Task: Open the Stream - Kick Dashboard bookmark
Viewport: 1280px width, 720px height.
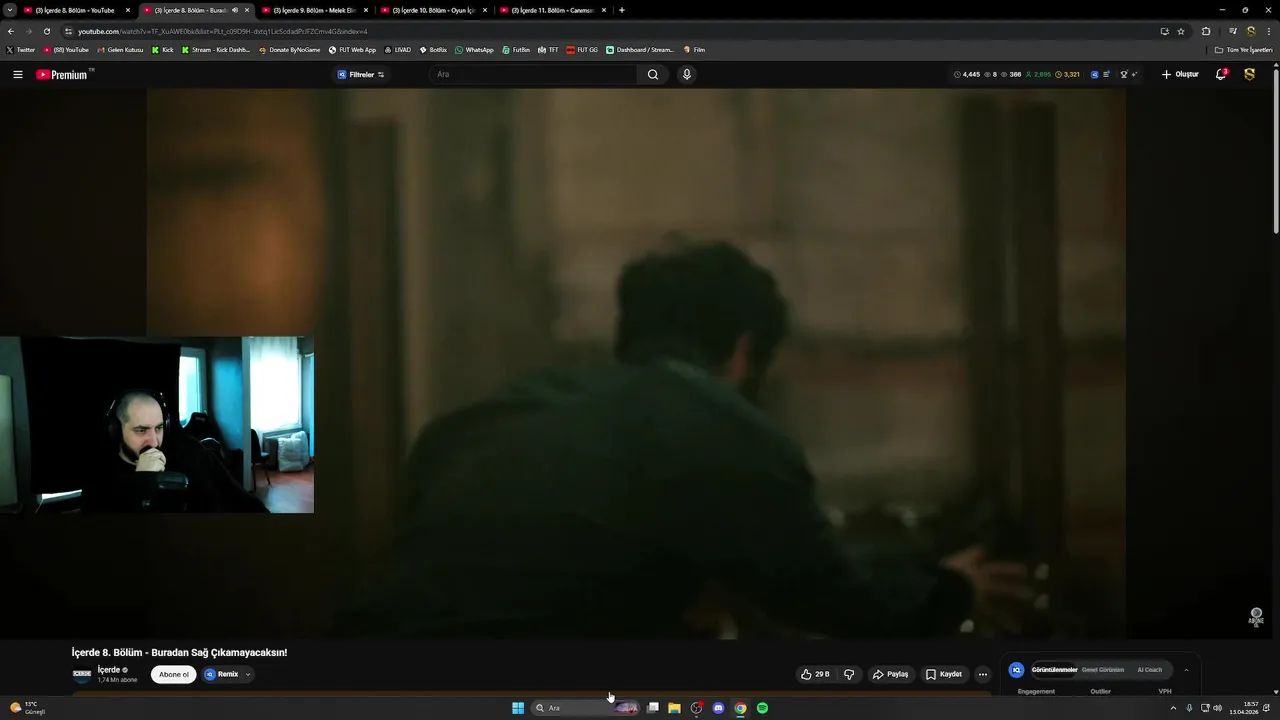Action: (x=216, y=50)
